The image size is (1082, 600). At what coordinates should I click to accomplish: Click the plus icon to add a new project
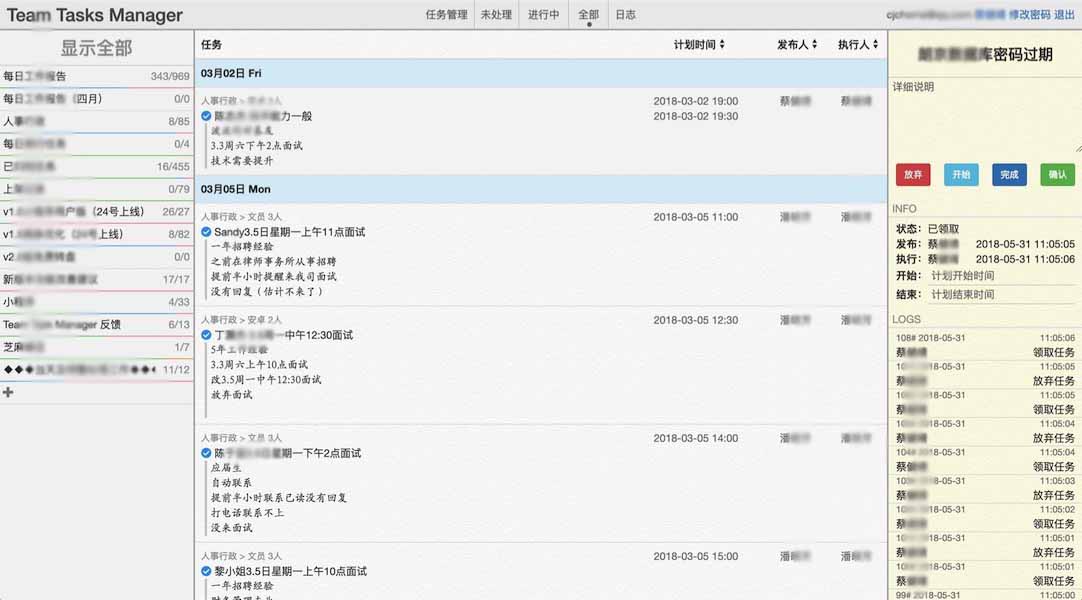(x=8, y=392)
